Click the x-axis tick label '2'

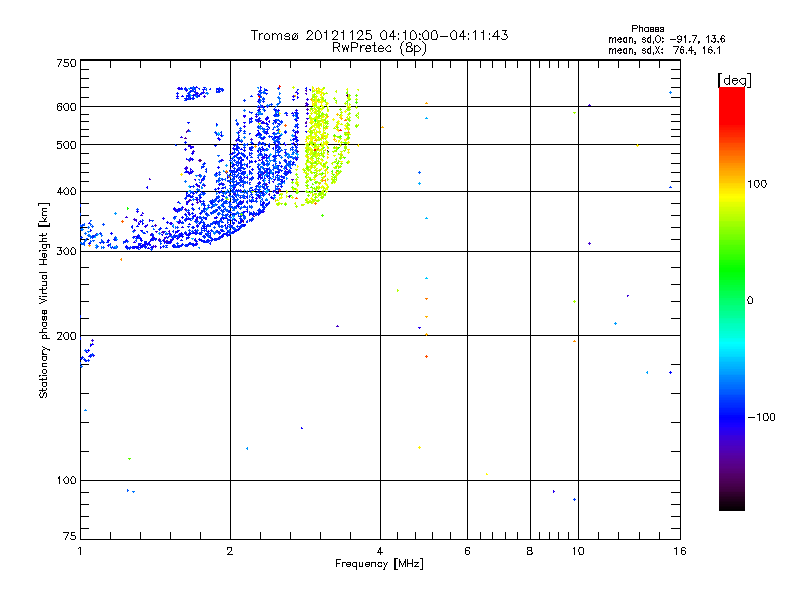tap(230, 551)
